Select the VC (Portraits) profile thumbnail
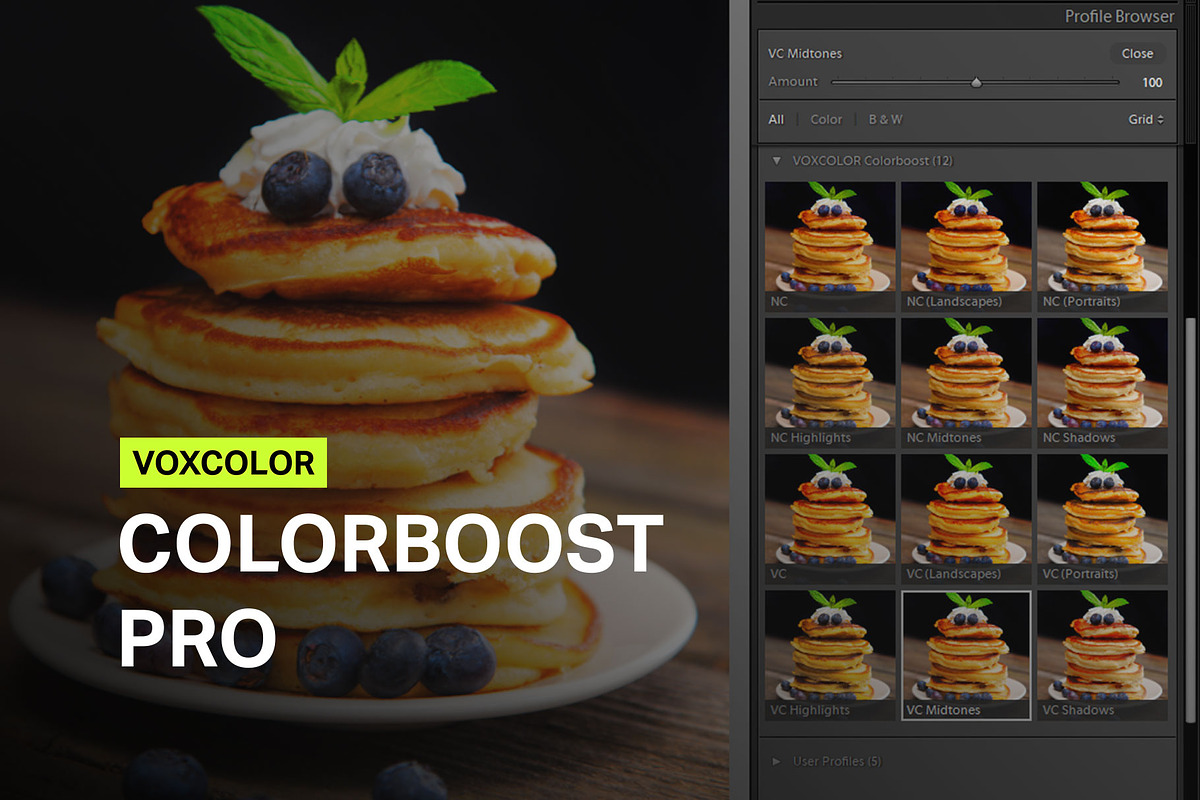Screen dimensions: 1200x800 1102,519
